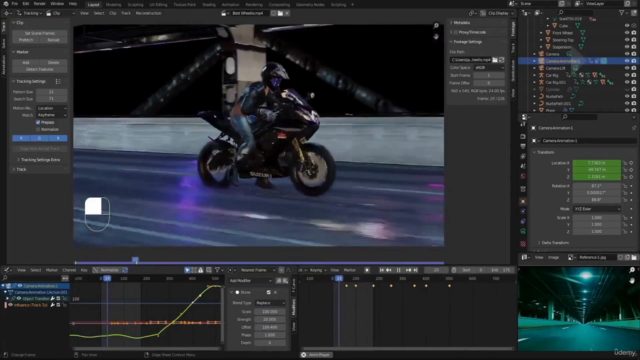Switch to the Modeling workspace tab
Image resolution: width=640 pixels, height=360 pixels.
[x=113, y=5]
